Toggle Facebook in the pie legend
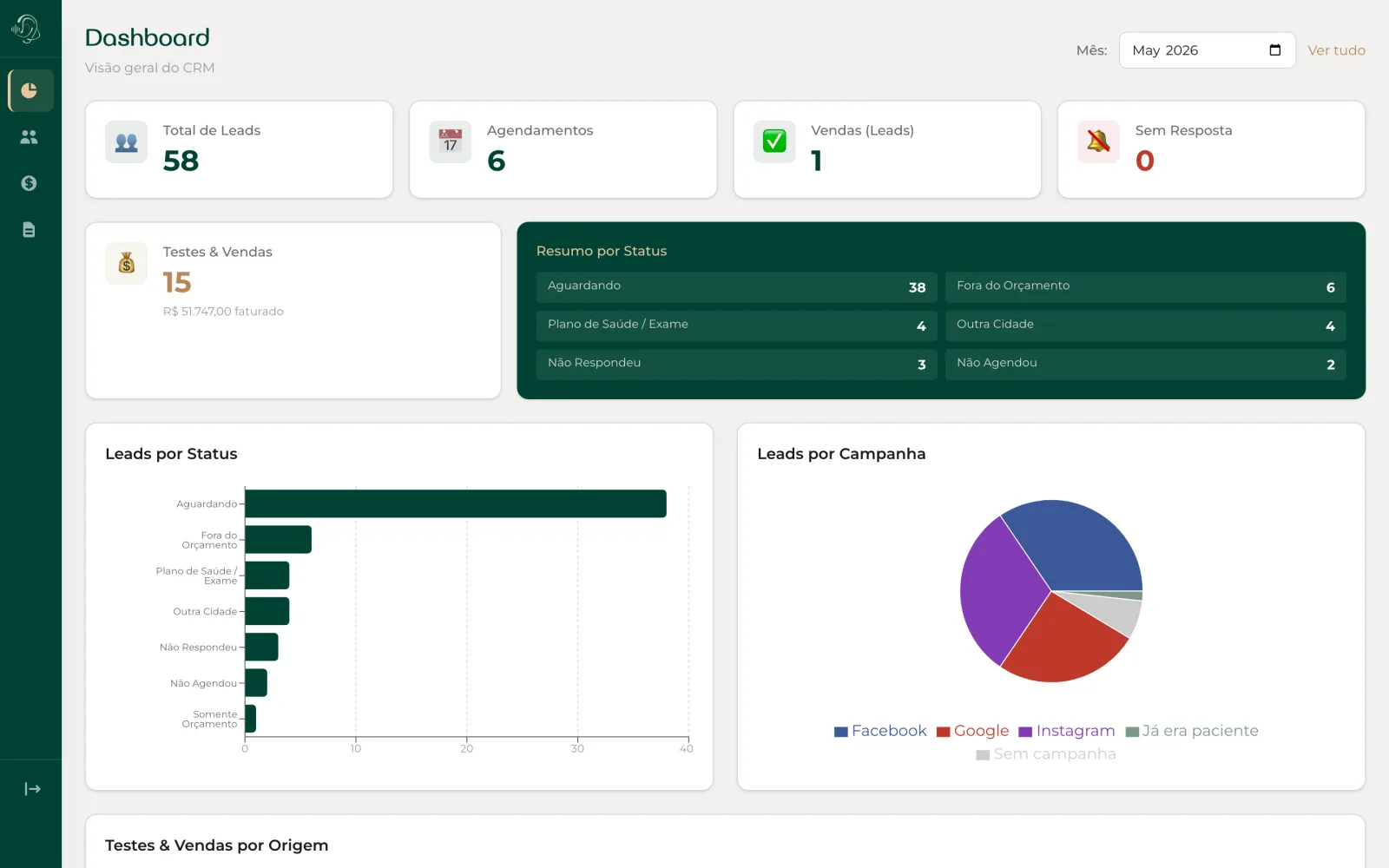The width and height of the screenshot is (1389, 868). tap(880, 731)
